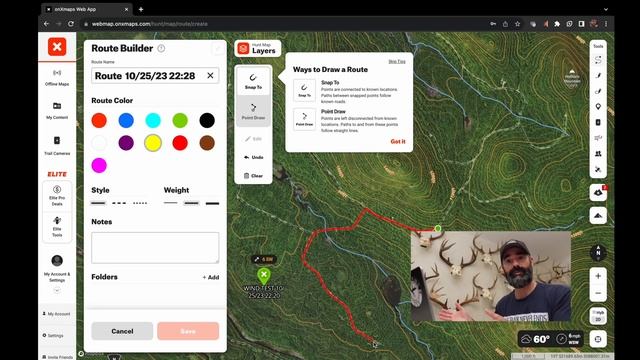The width and height of the screenshot is (640, 360).
Task: Toggle the 2D map view
Action: pos(598,316)
